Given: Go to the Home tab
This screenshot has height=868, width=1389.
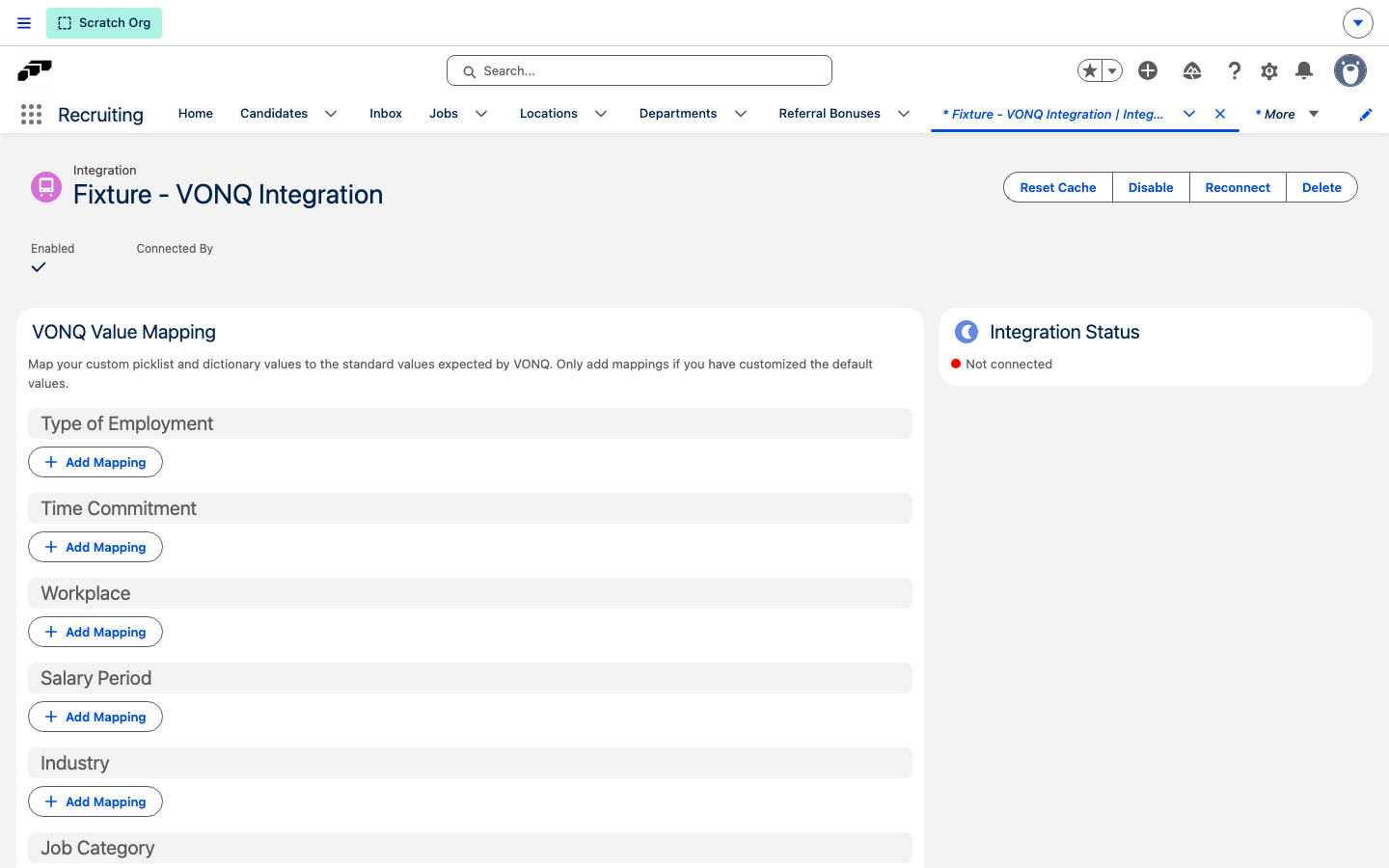Looking at the screenshot, I should [x=196, y=114].
